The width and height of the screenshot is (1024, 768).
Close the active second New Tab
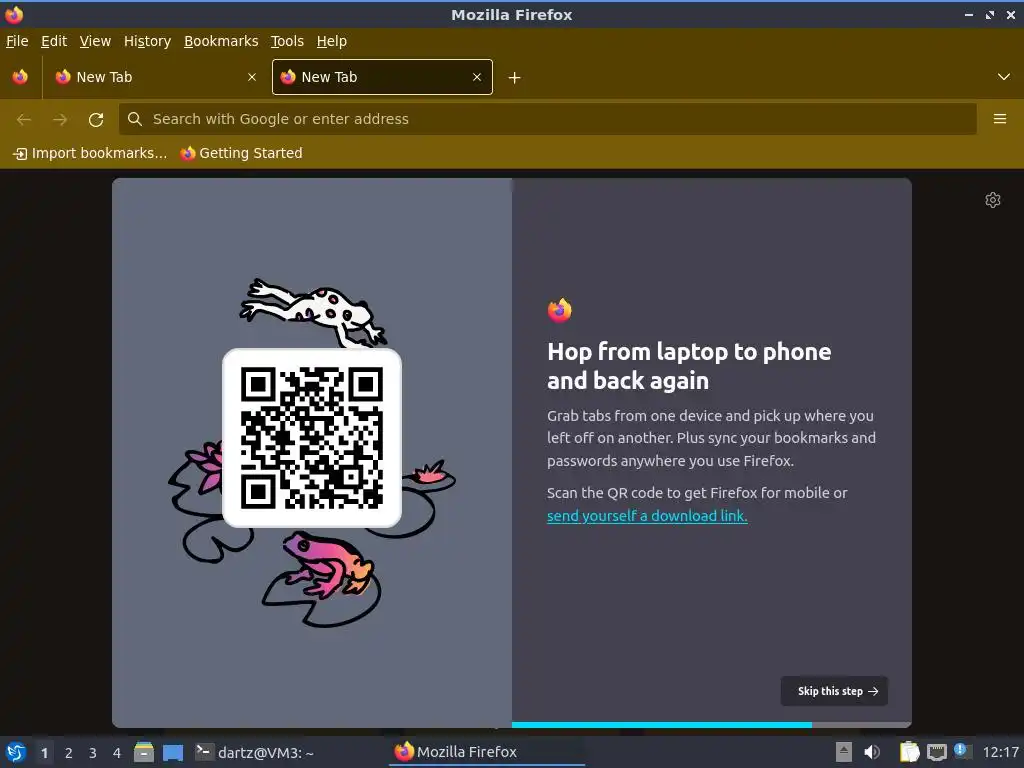477,77
